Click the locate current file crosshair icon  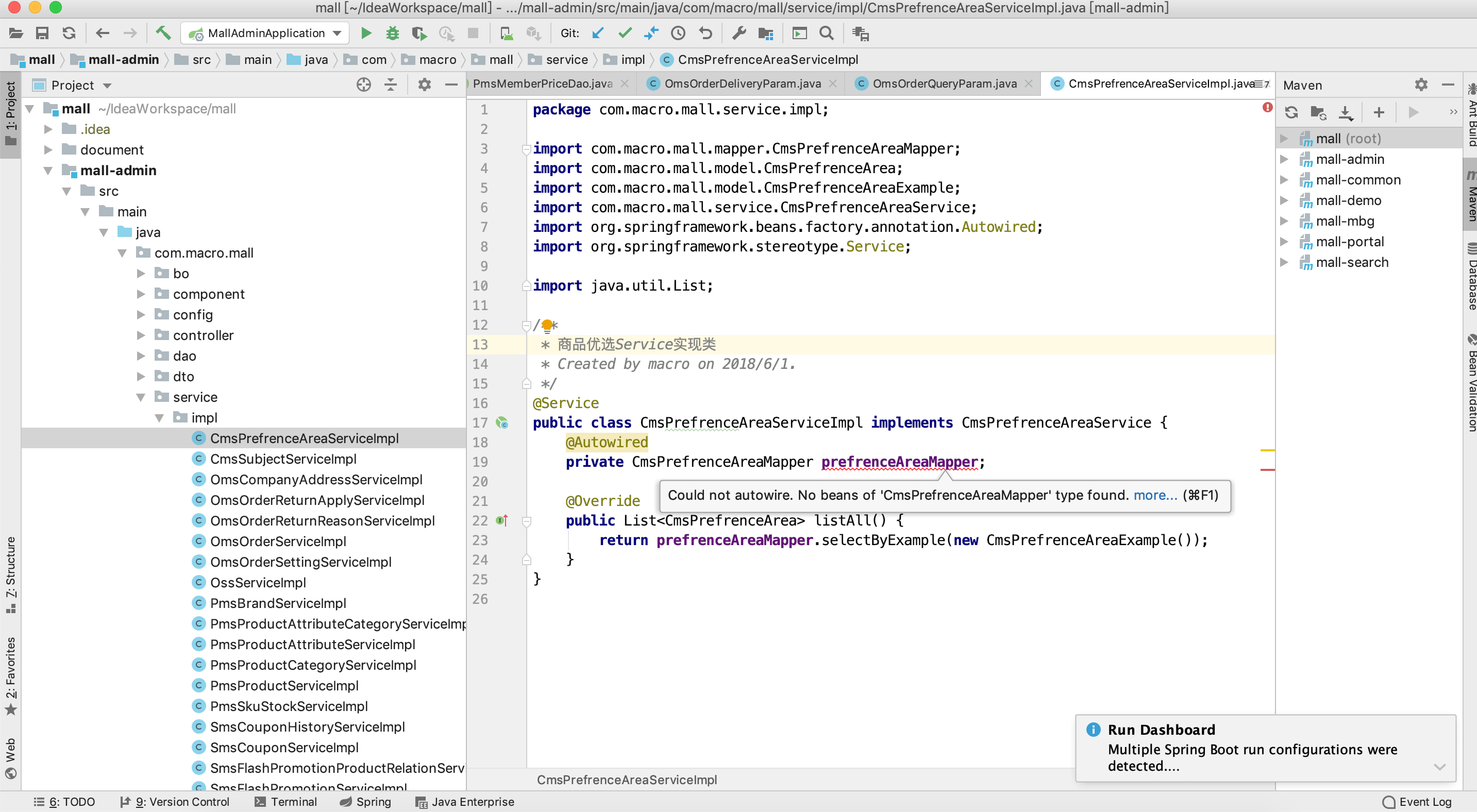363,85
